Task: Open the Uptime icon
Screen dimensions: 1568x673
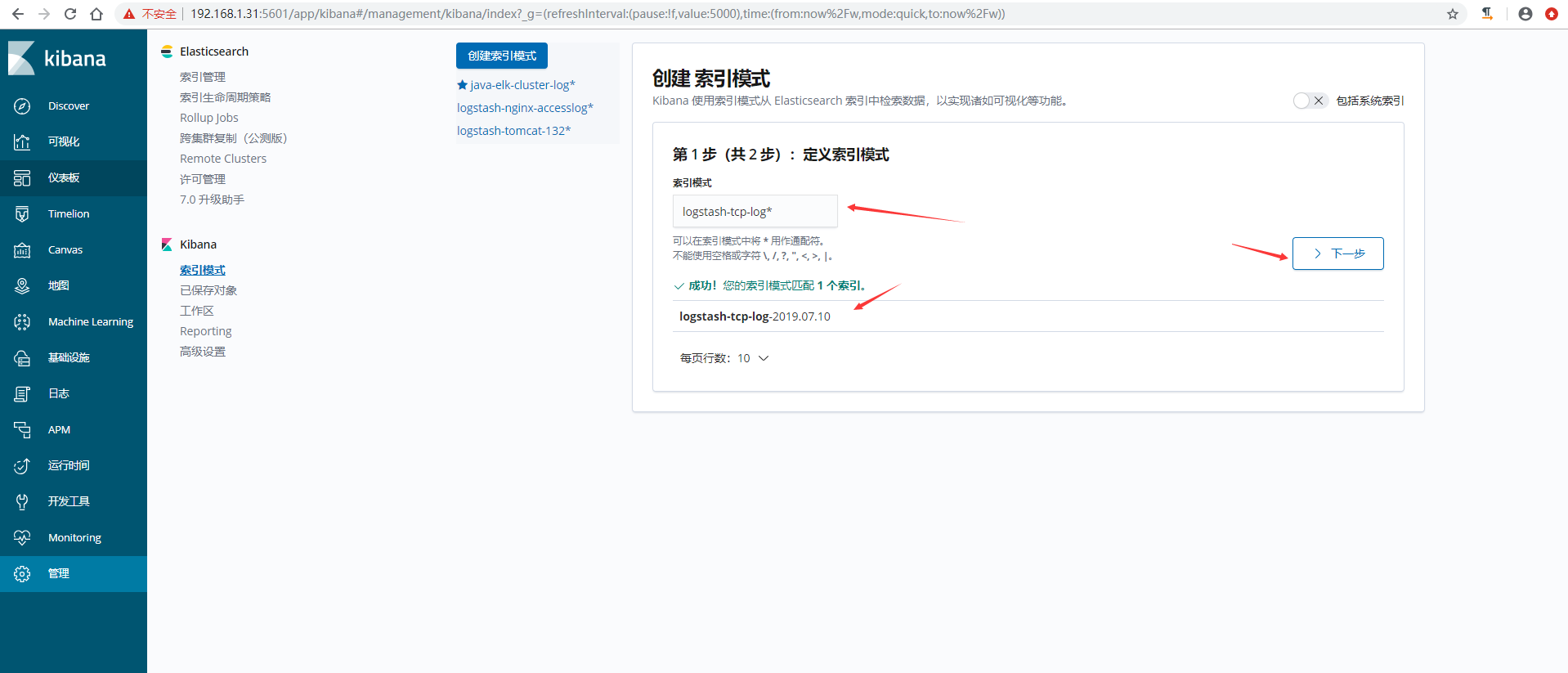Action: tap(22, 466)
